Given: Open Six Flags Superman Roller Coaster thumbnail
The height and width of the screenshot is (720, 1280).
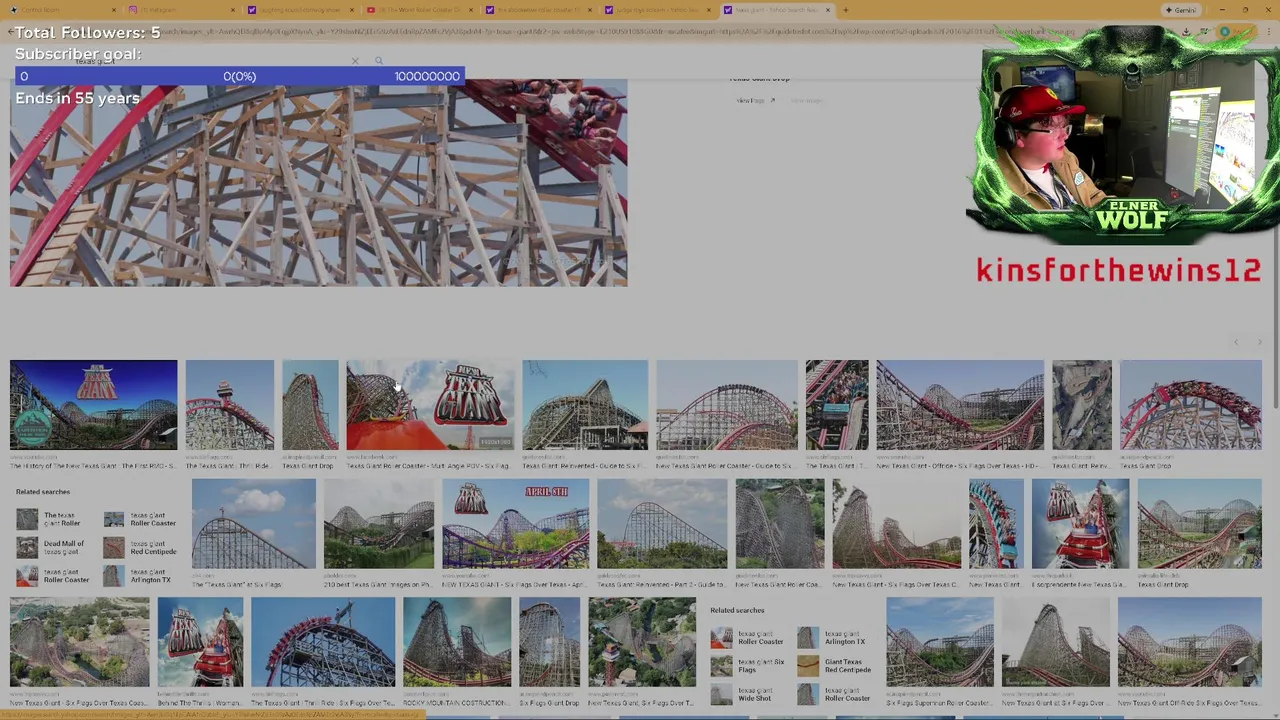Looking at the screenshot, I should pos(939,642).
